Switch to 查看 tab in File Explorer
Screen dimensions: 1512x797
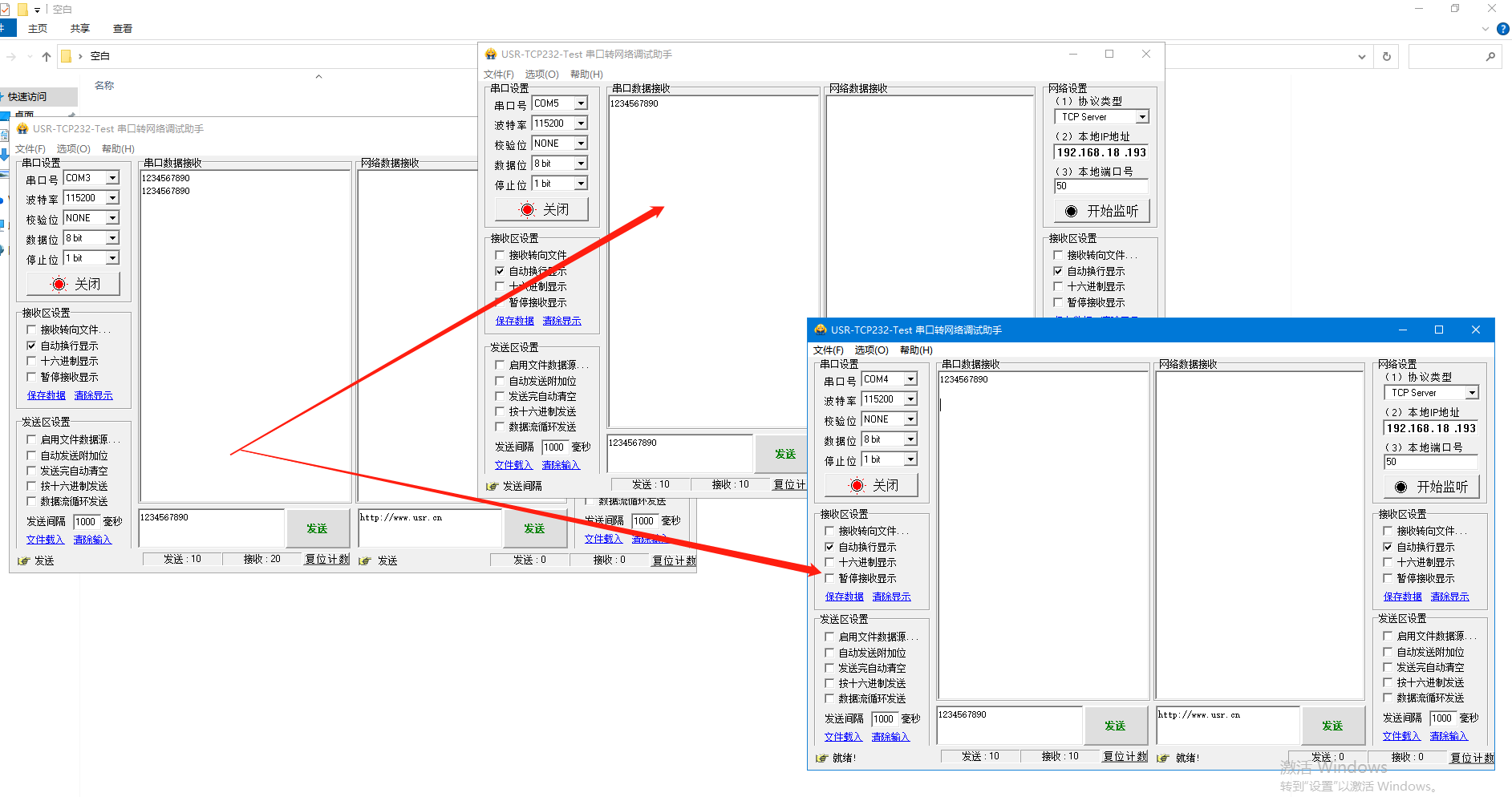(x=123, y=29)
